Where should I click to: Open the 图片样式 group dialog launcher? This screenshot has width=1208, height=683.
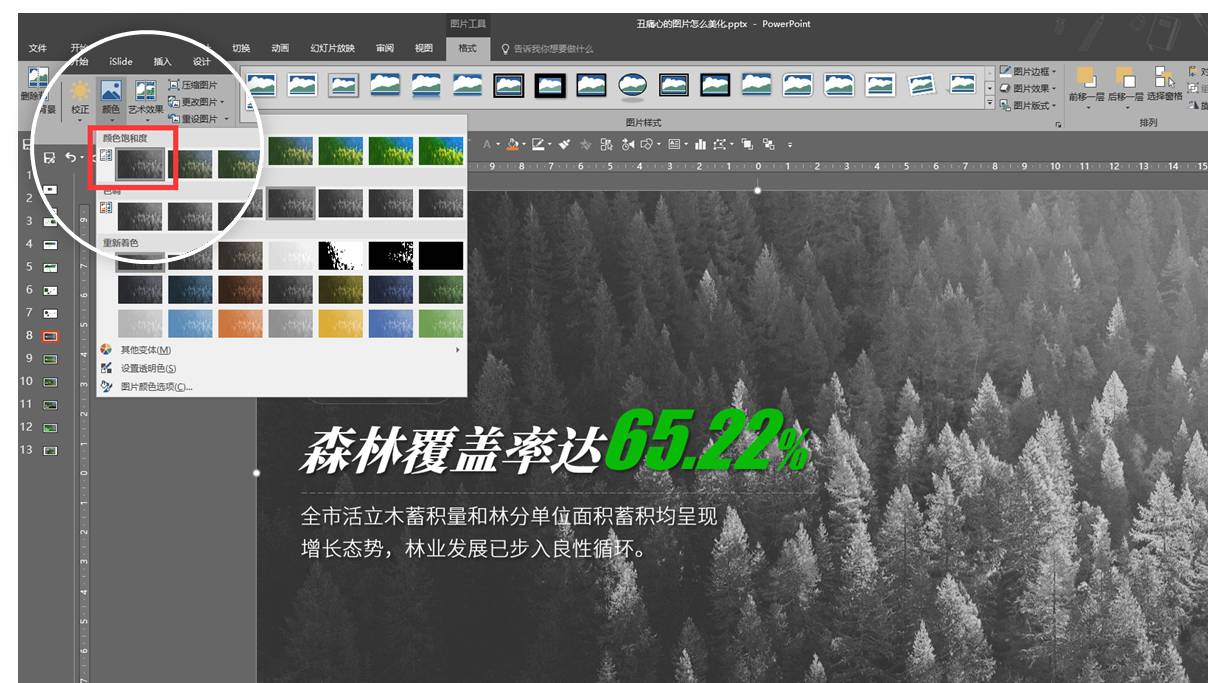tap(1058, 124)
